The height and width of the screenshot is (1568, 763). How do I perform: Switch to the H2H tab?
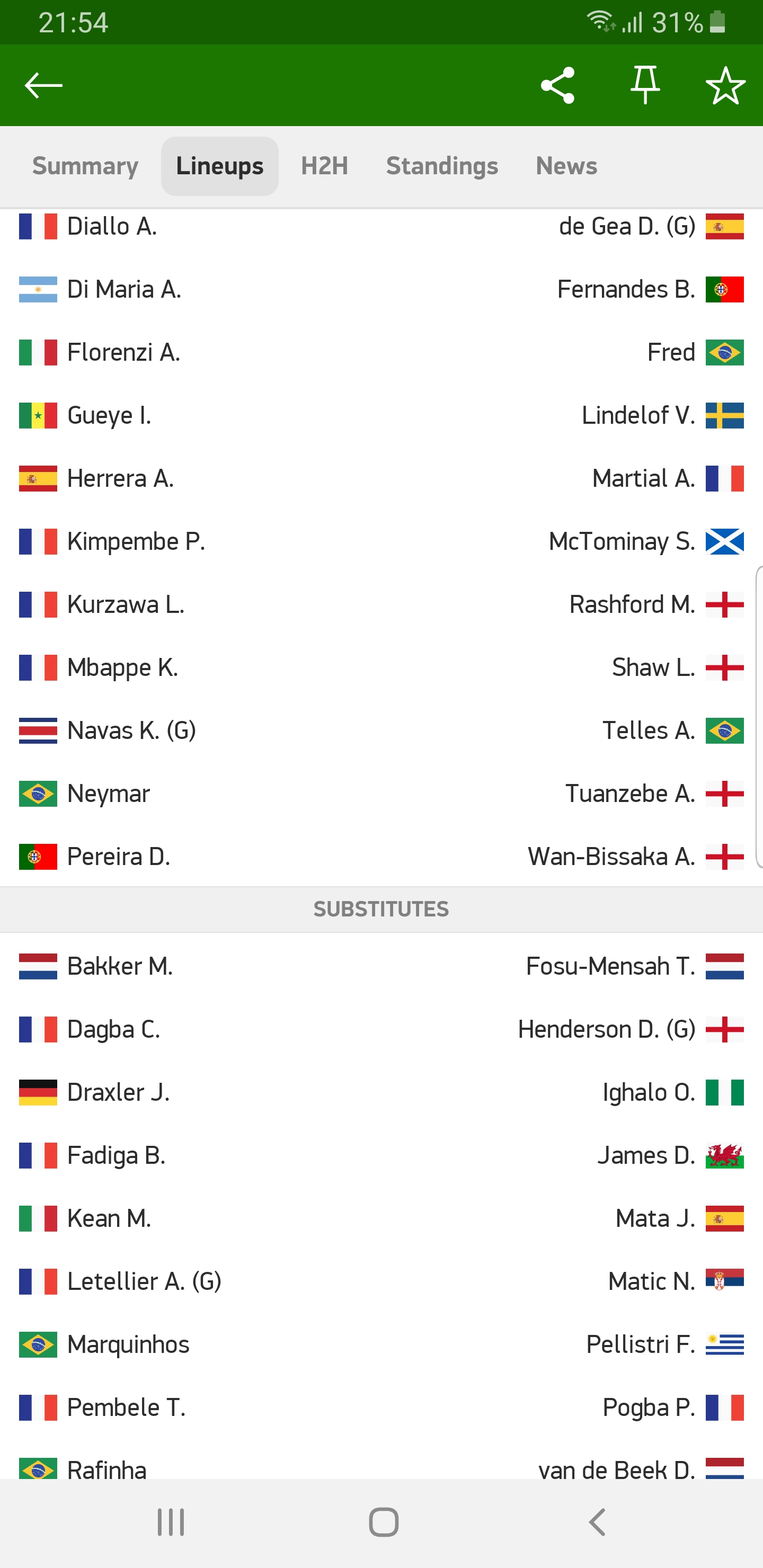(325, 166)
